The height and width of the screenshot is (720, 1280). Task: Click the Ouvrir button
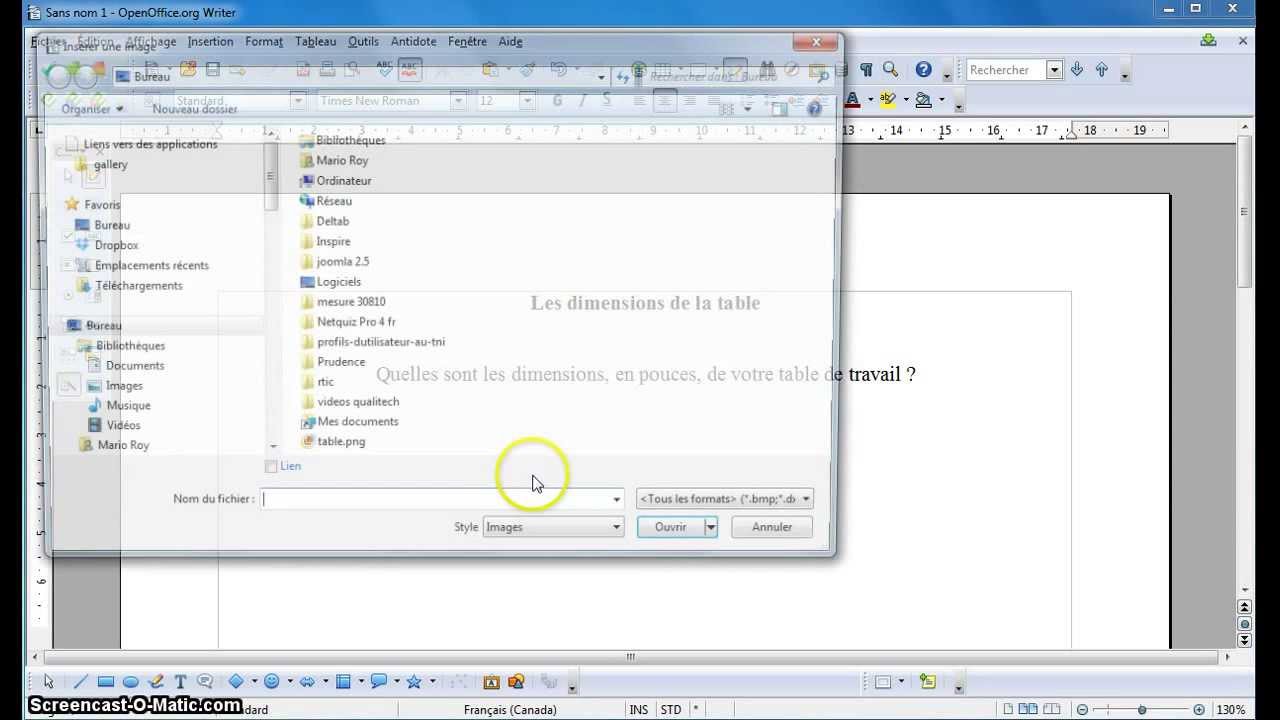pyautogui.click(x=670, y=527)
